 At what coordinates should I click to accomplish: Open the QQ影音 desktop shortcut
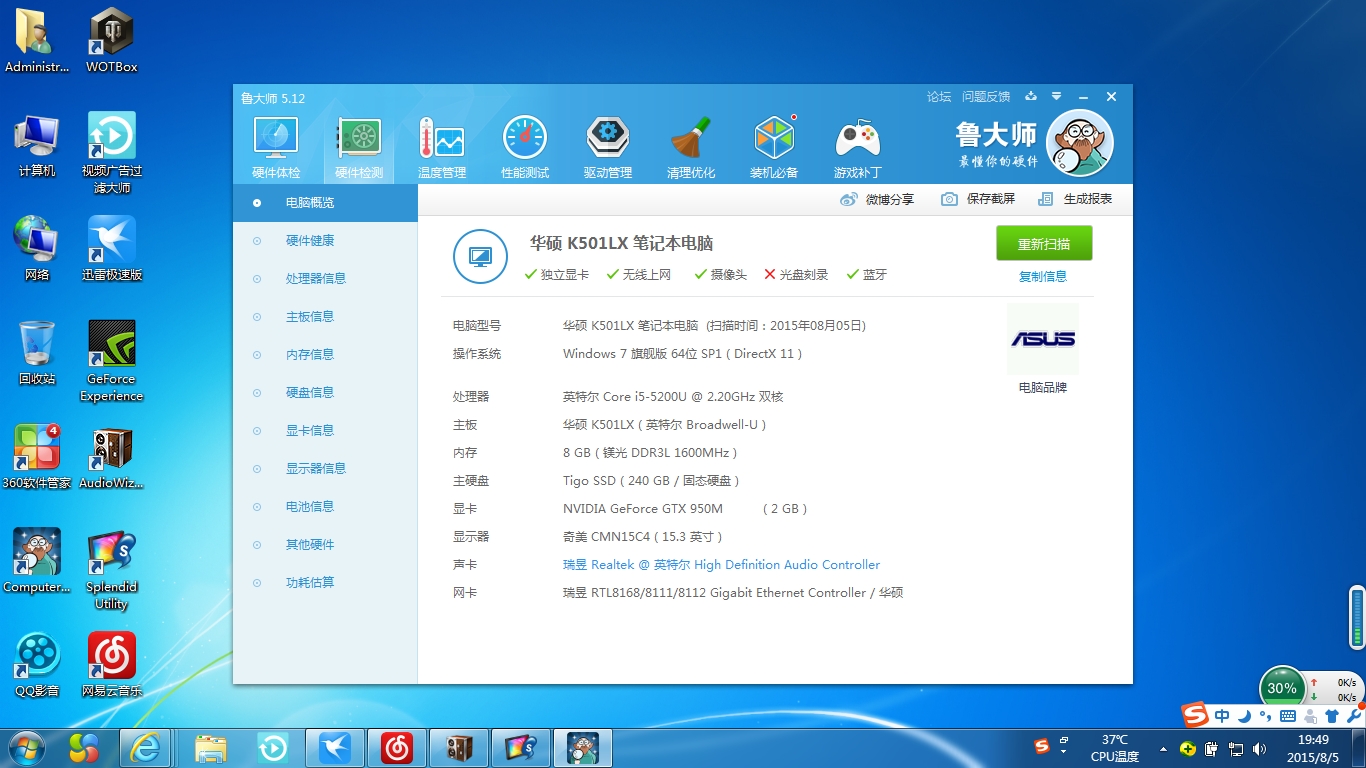(37, 665)
